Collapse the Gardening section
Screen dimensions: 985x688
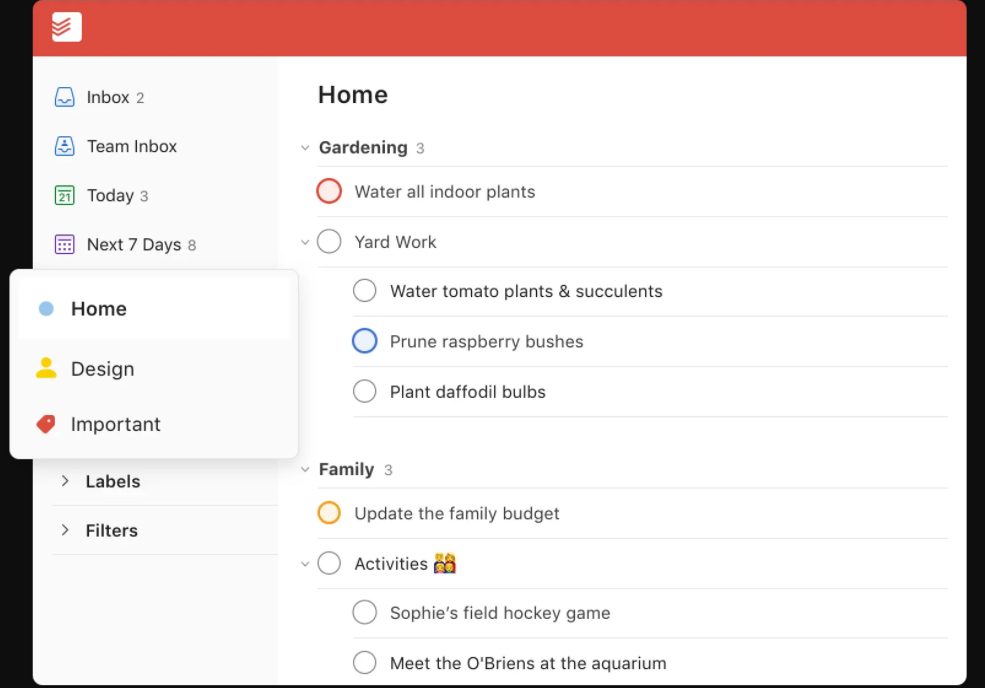tap(305, 148)
